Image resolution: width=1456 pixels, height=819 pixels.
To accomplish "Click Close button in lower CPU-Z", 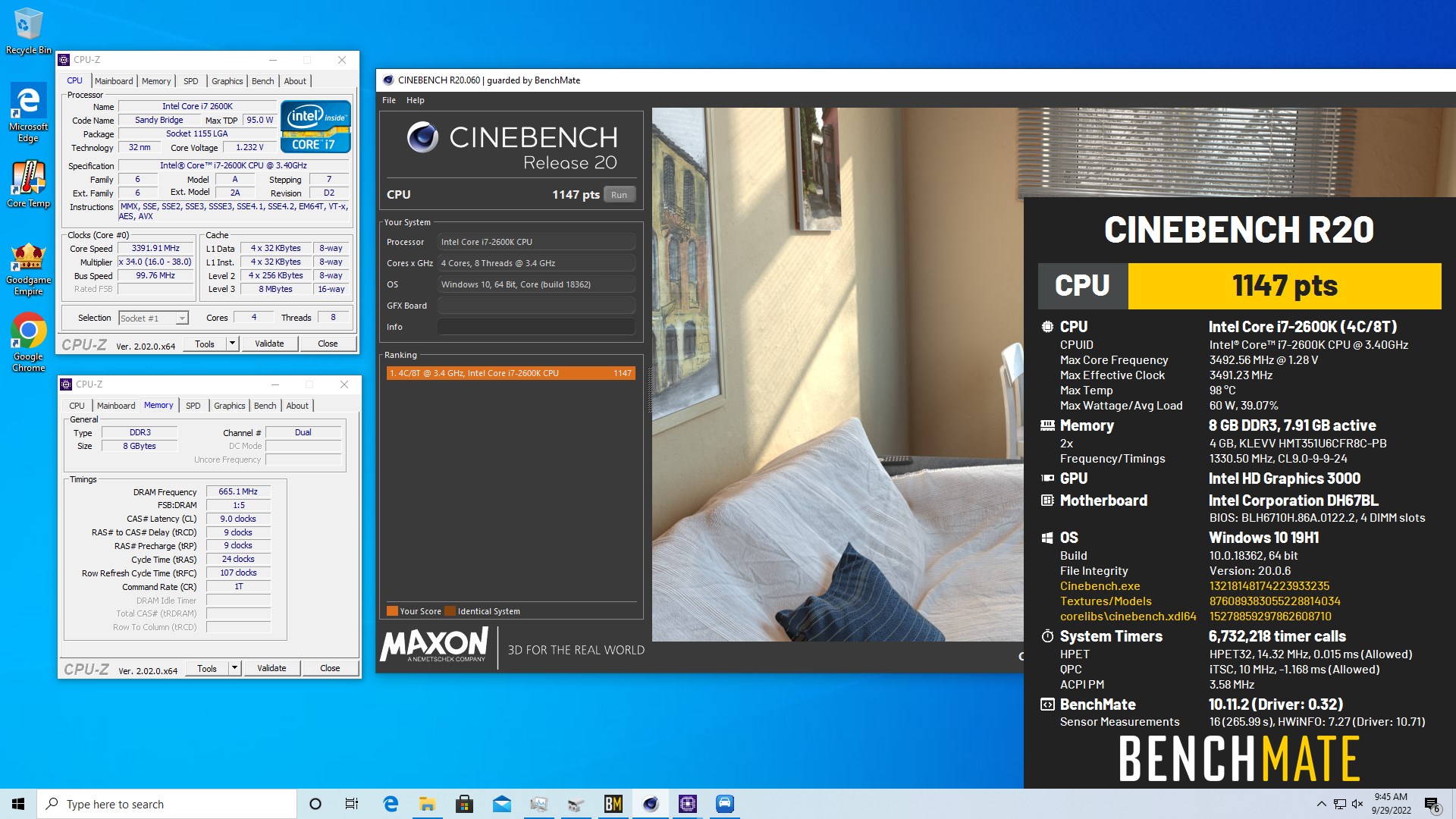I will (x=330, y=668).
